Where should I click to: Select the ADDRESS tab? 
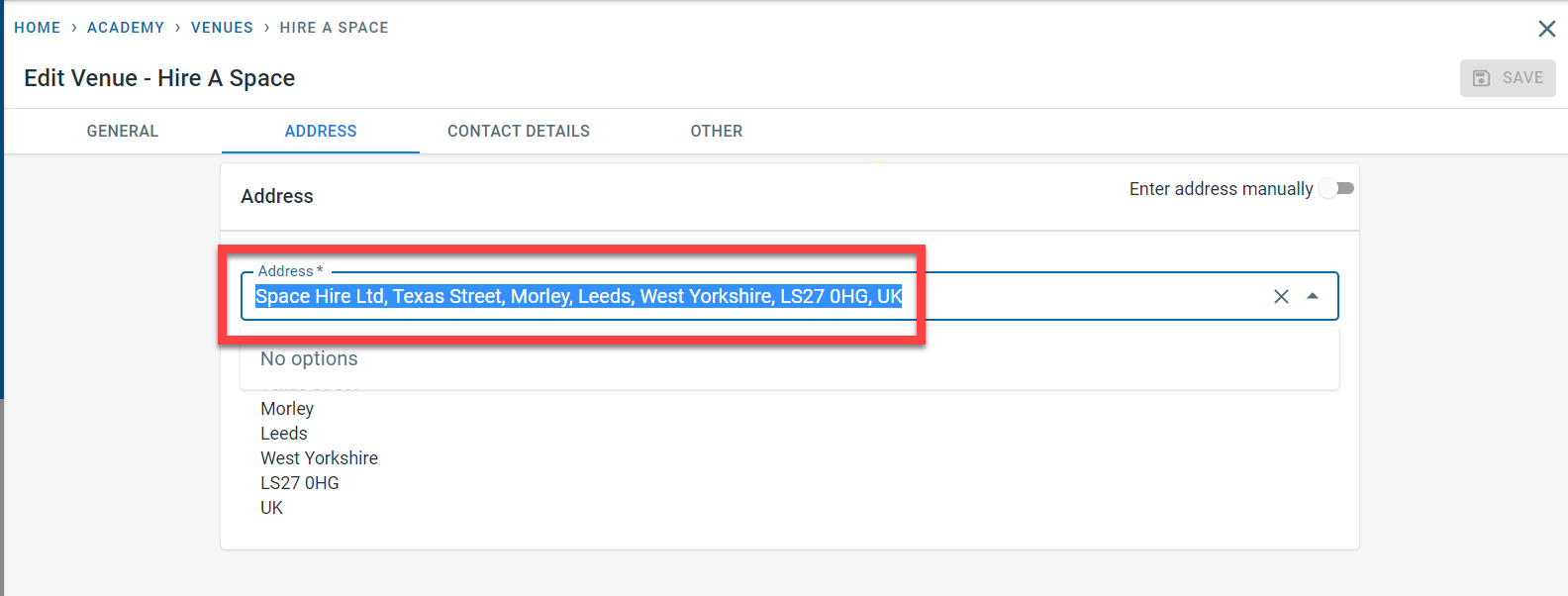tap(321, 131)
